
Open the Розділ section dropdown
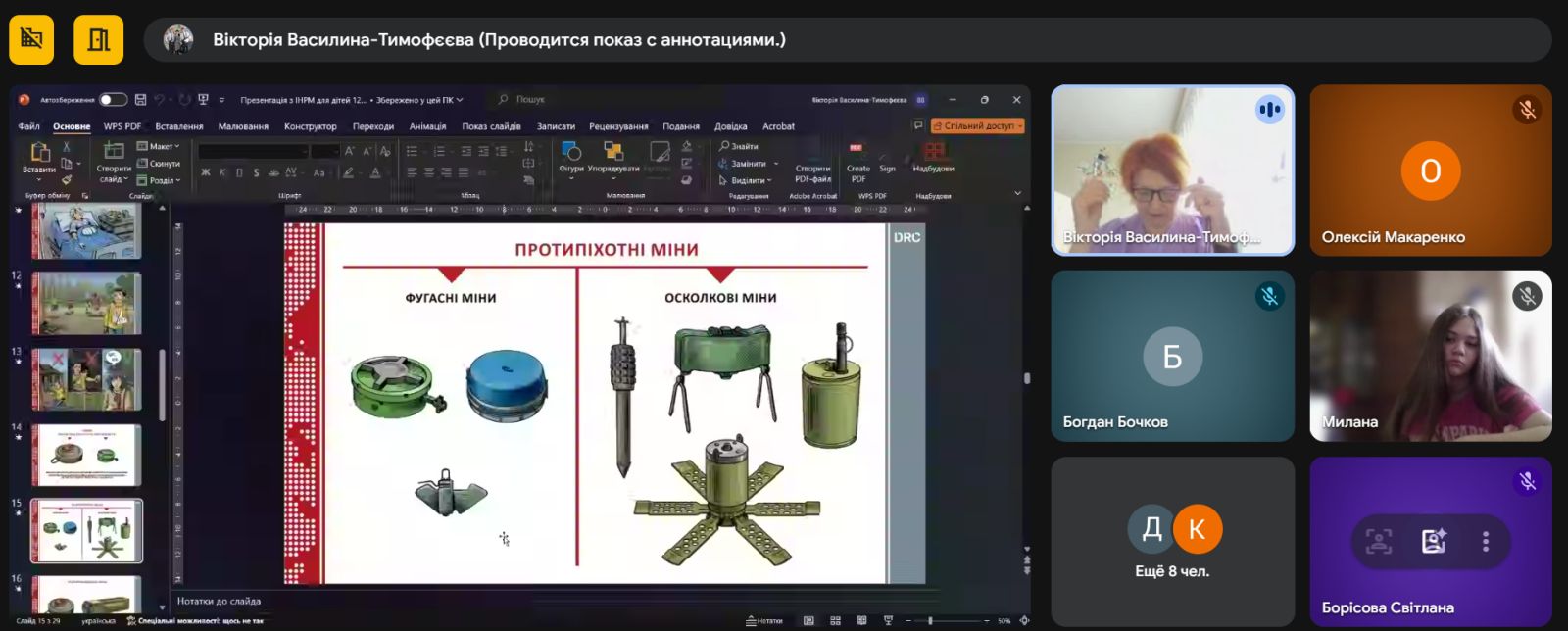click(x=160, y=180)
